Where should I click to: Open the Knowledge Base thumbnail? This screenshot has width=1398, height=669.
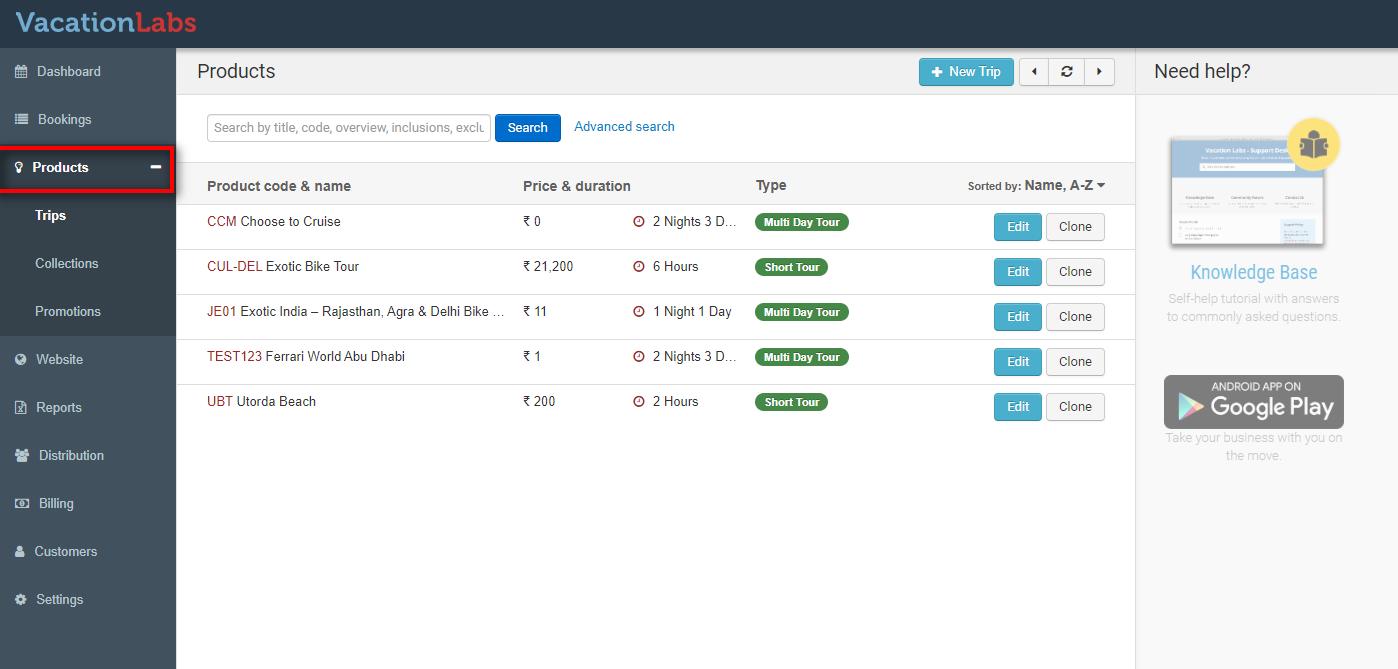[x=1247, y=192]
